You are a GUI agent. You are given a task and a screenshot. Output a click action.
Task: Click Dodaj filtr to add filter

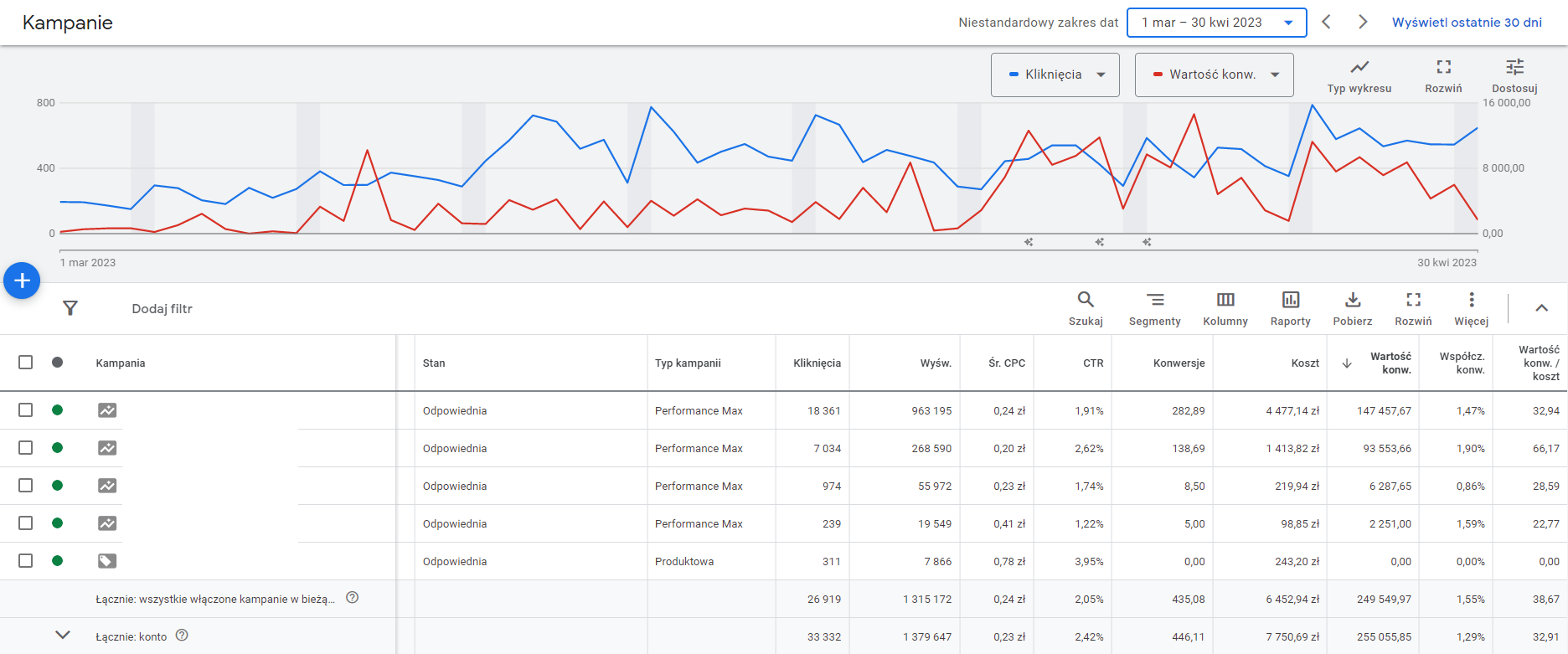(162, 309)
